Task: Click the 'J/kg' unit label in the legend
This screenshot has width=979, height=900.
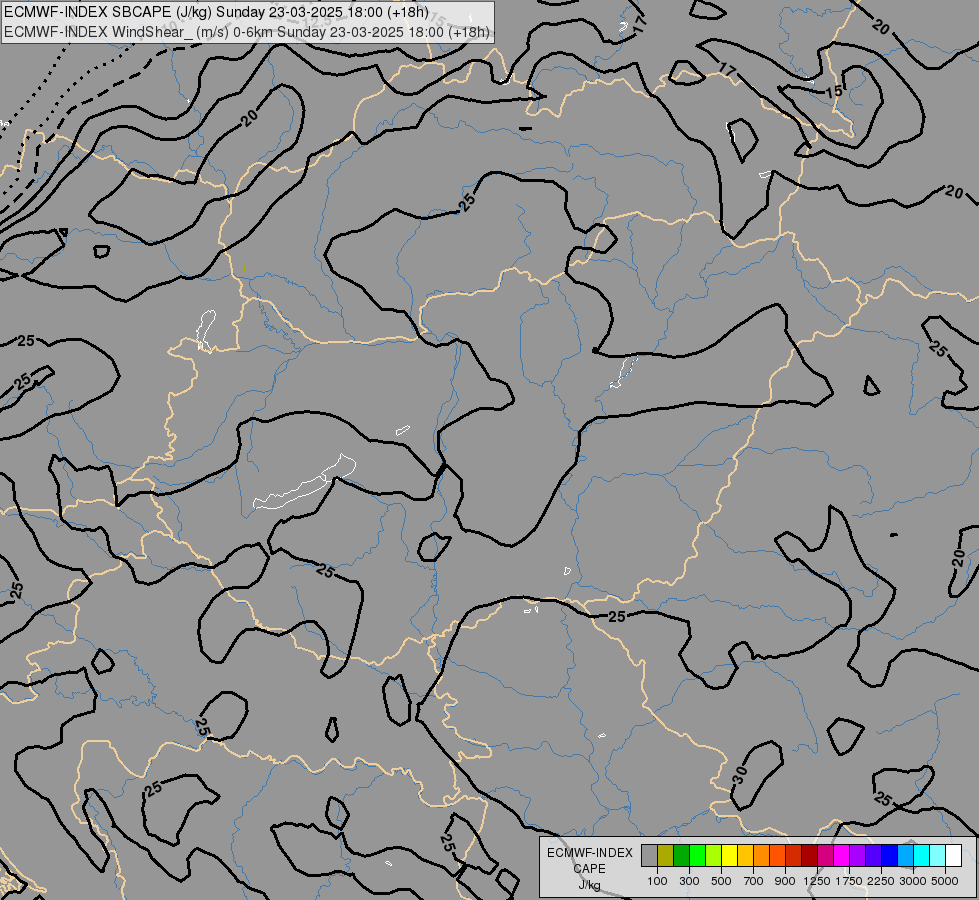Action: [589, 885]
